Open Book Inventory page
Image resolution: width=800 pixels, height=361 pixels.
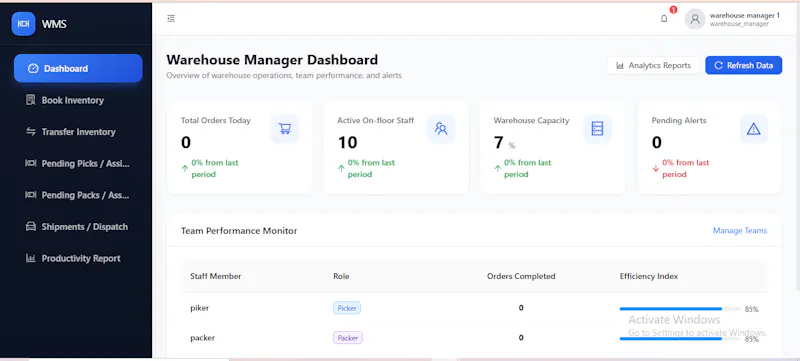point(78,100)
